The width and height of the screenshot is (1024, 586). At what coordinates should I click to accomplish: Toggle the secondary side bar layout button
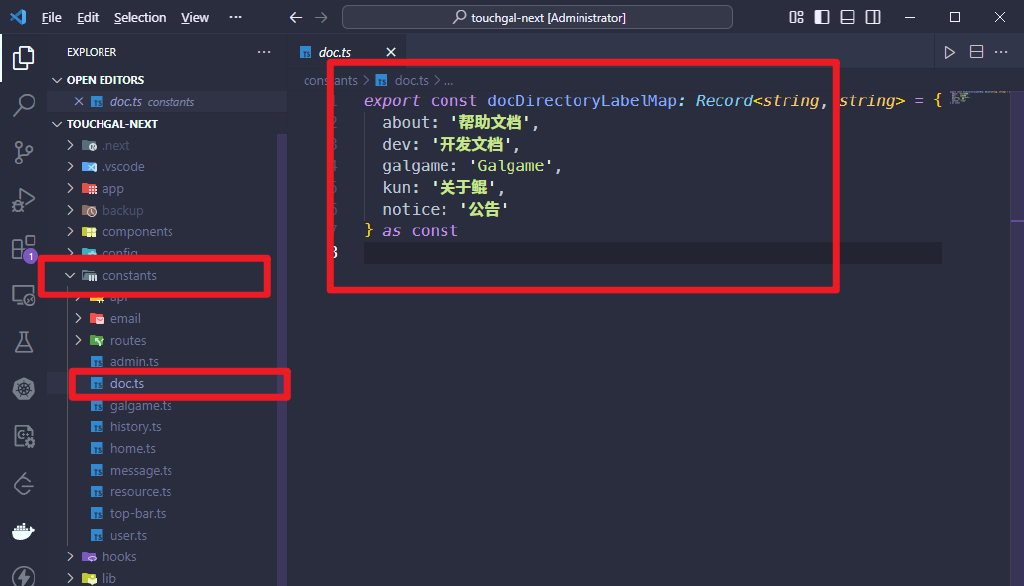(873, 17)
